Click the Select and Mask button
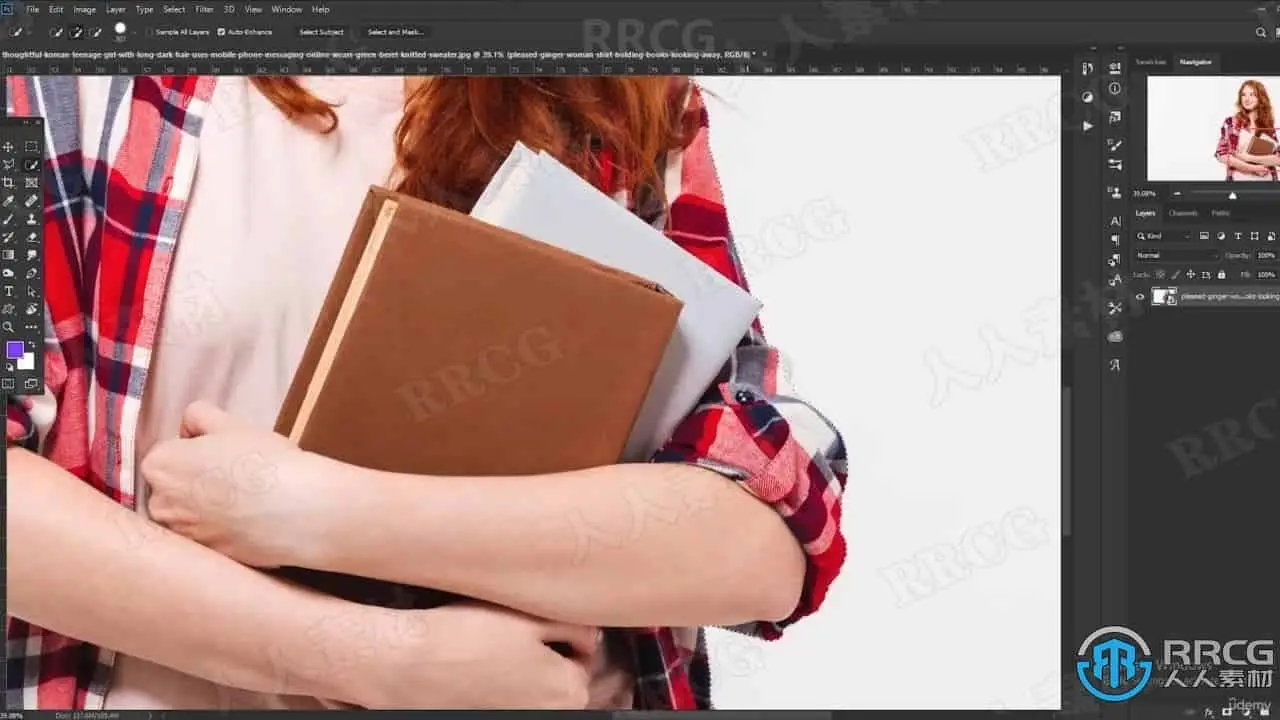This screenshot has width=1280, height=720. pos(396,32)
